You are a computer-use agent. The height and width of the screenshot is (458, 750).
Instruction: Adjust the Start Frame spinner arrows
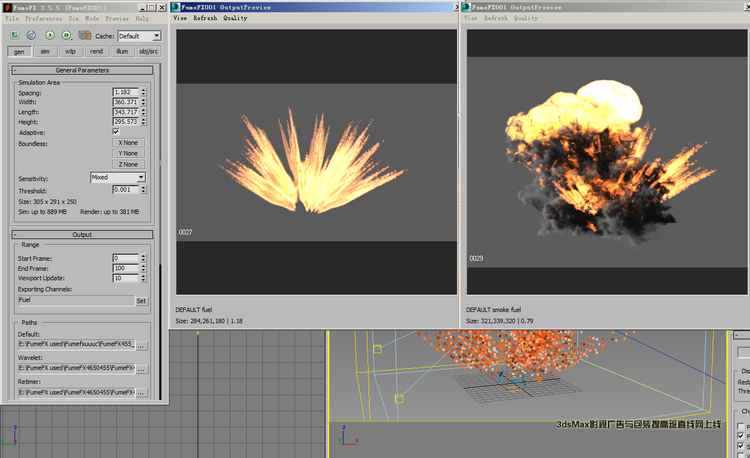[x=143, y=258]
